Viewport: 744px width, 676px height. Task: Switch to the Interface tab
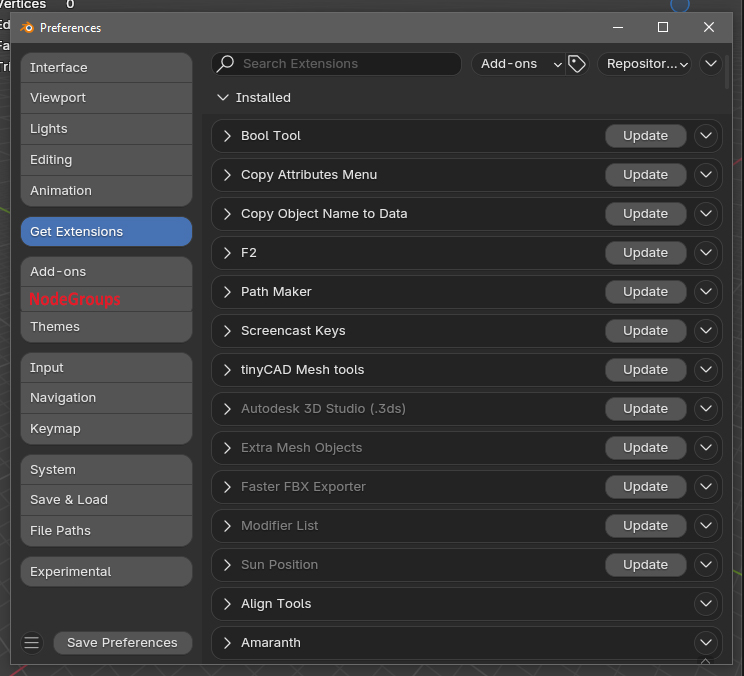[106, 67]
